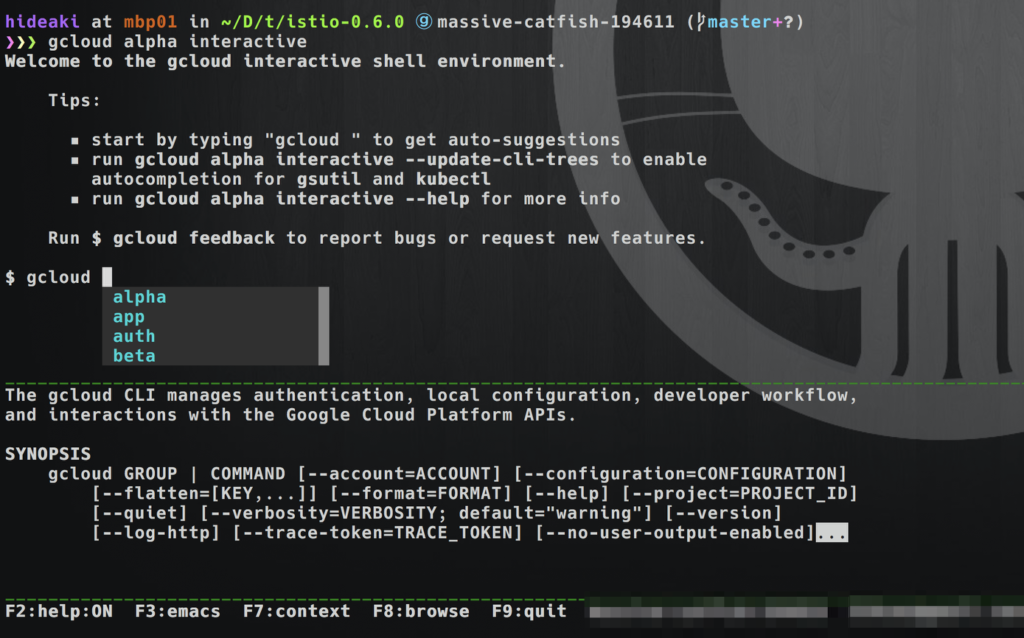Switch editing mode via F3:emacs
The image size is (1024, 638).
coord(178,611)
